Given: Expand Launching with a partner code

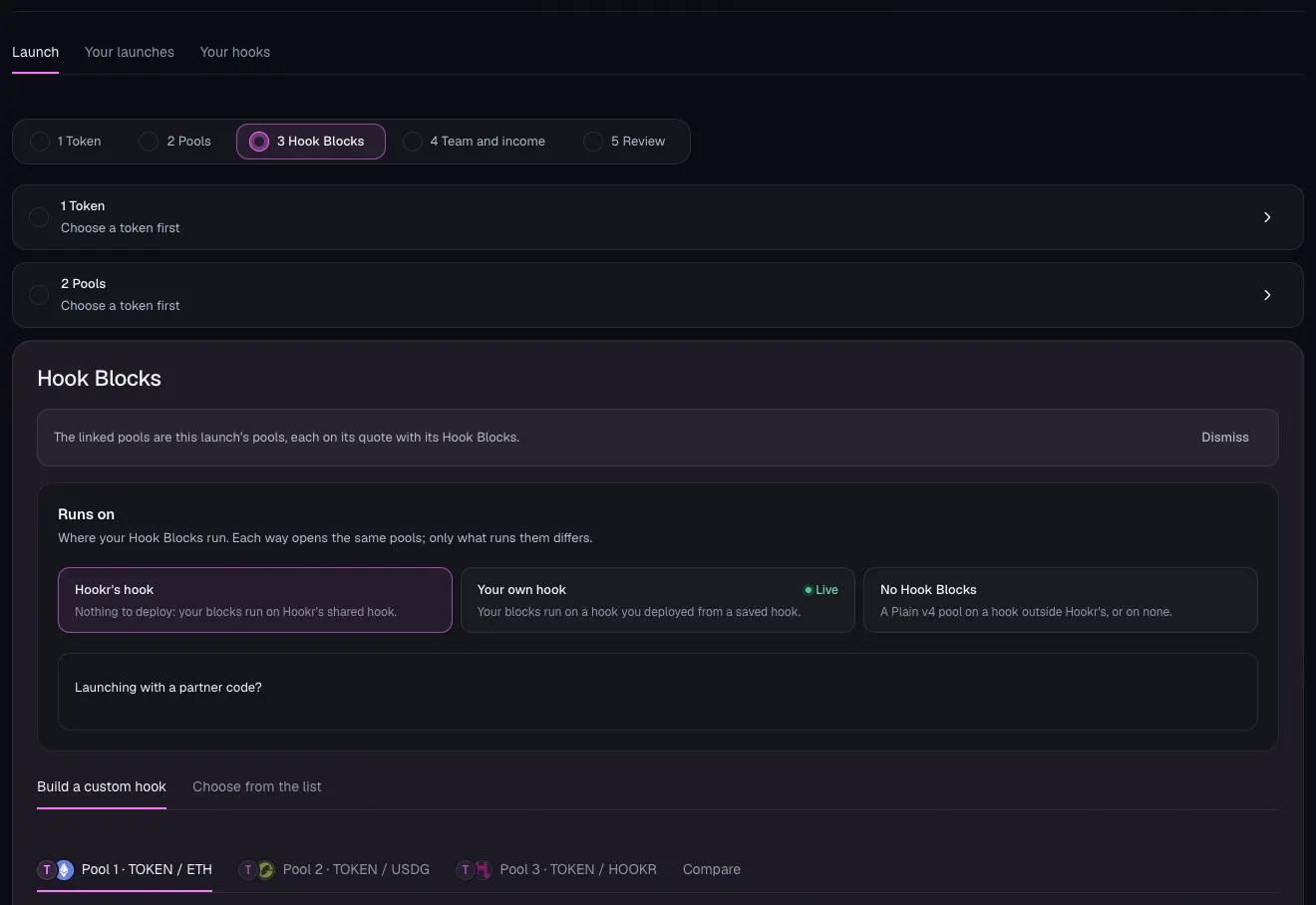Looking at the screenshot, I should click(x=658, y=692).
